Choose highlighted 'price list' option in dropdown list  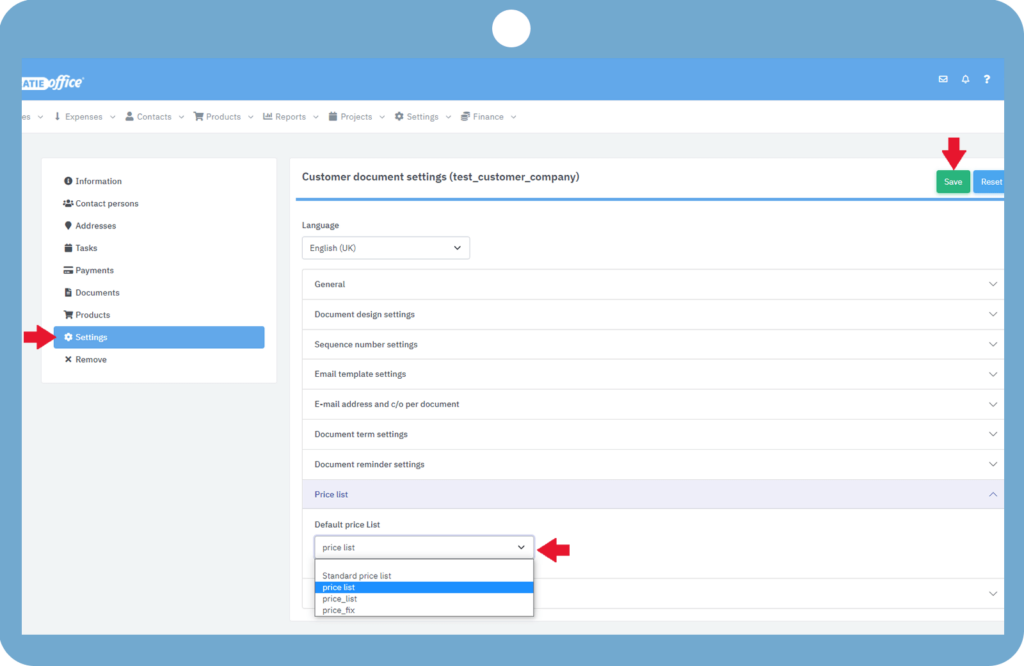[x=424, y=588]
